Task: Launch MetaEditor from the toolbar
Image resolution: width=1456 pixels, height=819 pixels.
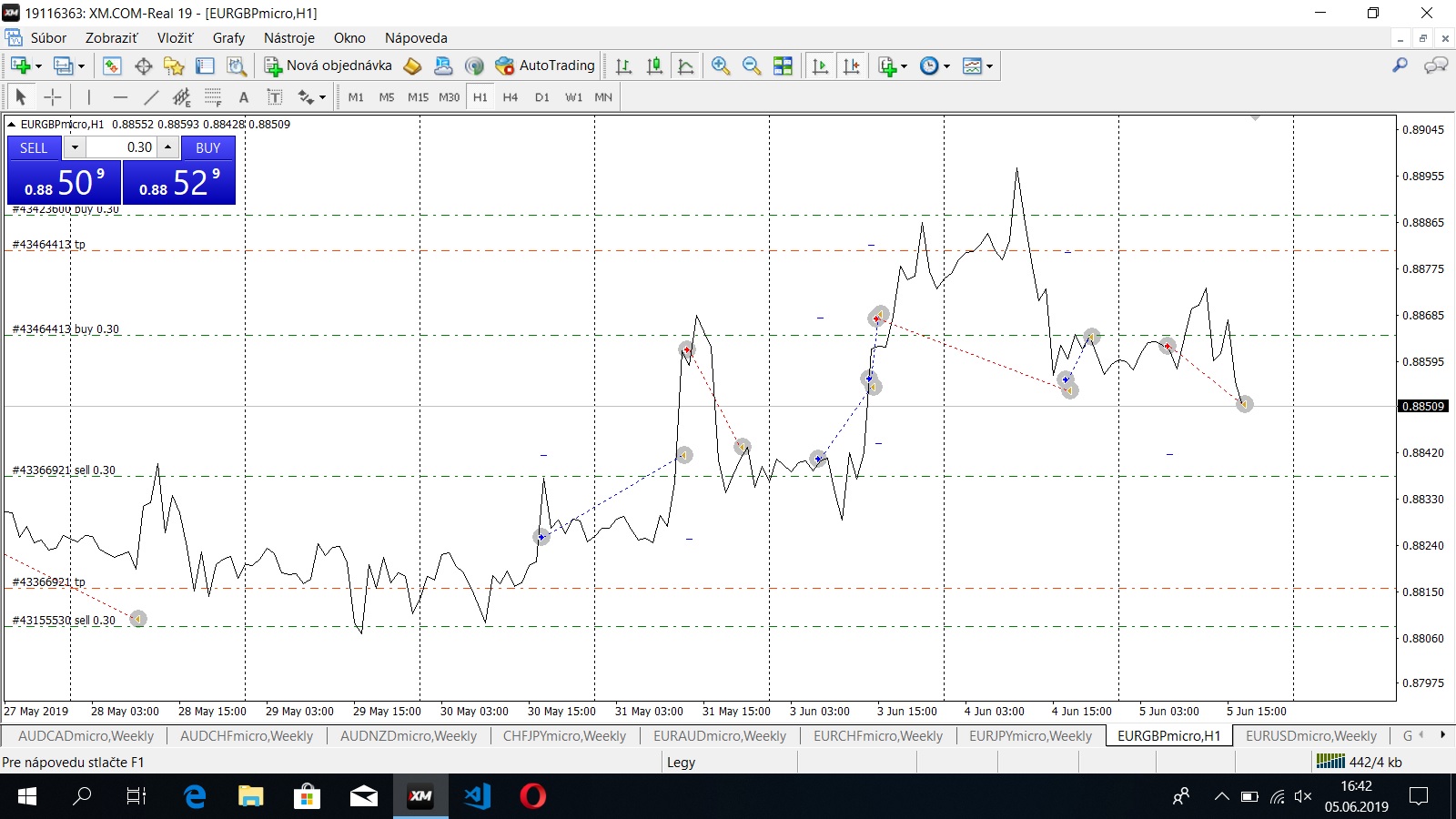Action: (412, 66)
